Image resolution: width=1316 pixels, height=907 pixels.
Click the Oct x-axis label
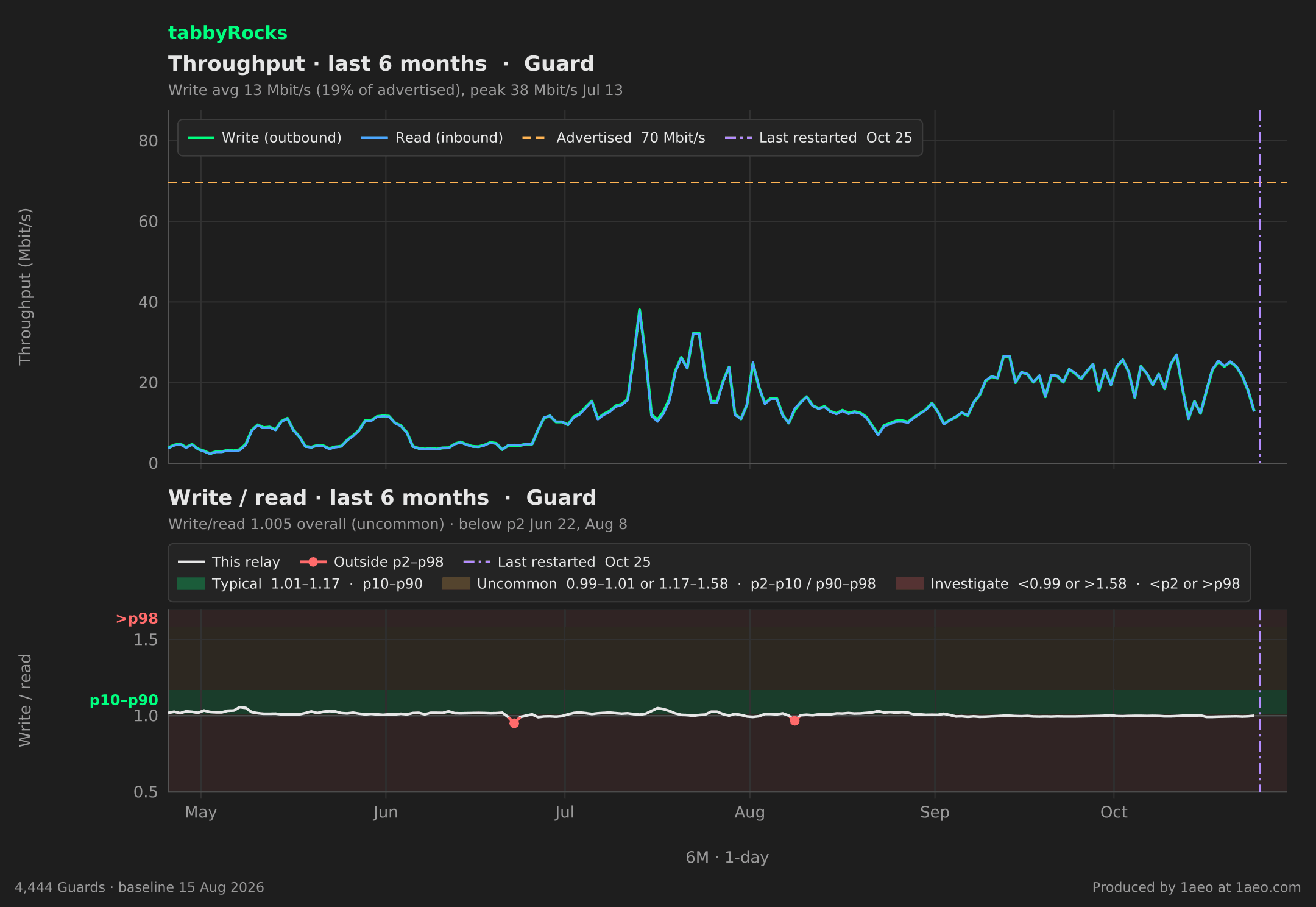click(1114, 813)
